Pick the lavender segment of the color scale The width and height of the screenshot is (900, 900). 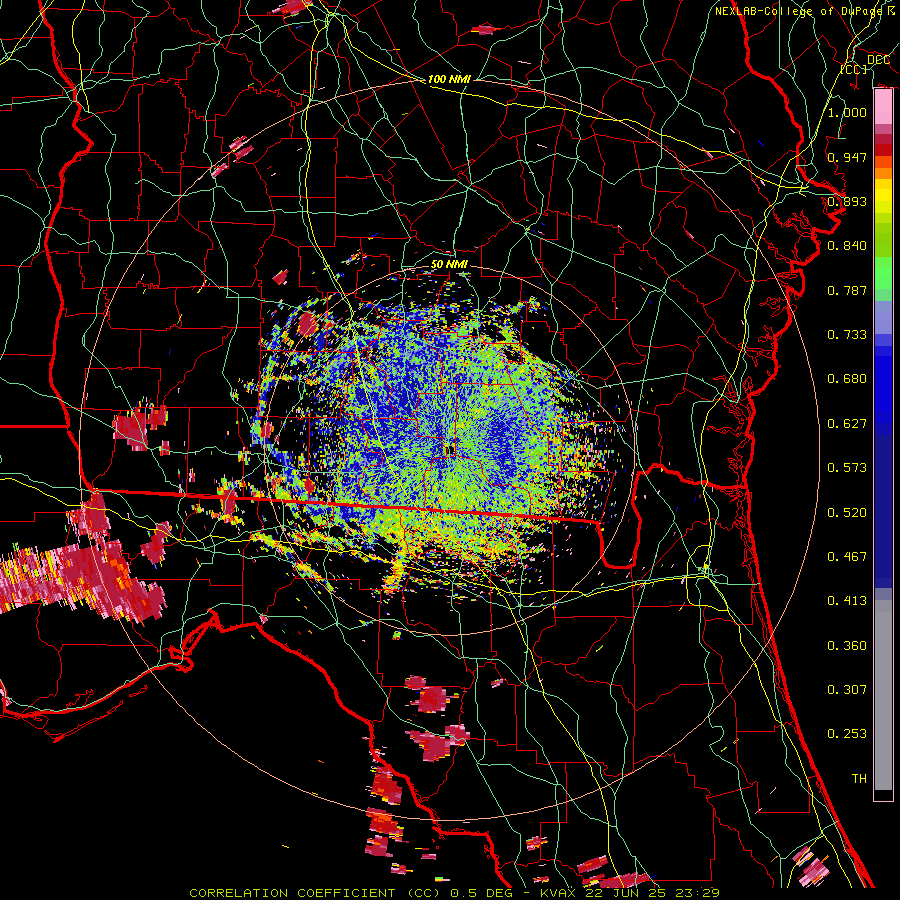click(883, 317)
